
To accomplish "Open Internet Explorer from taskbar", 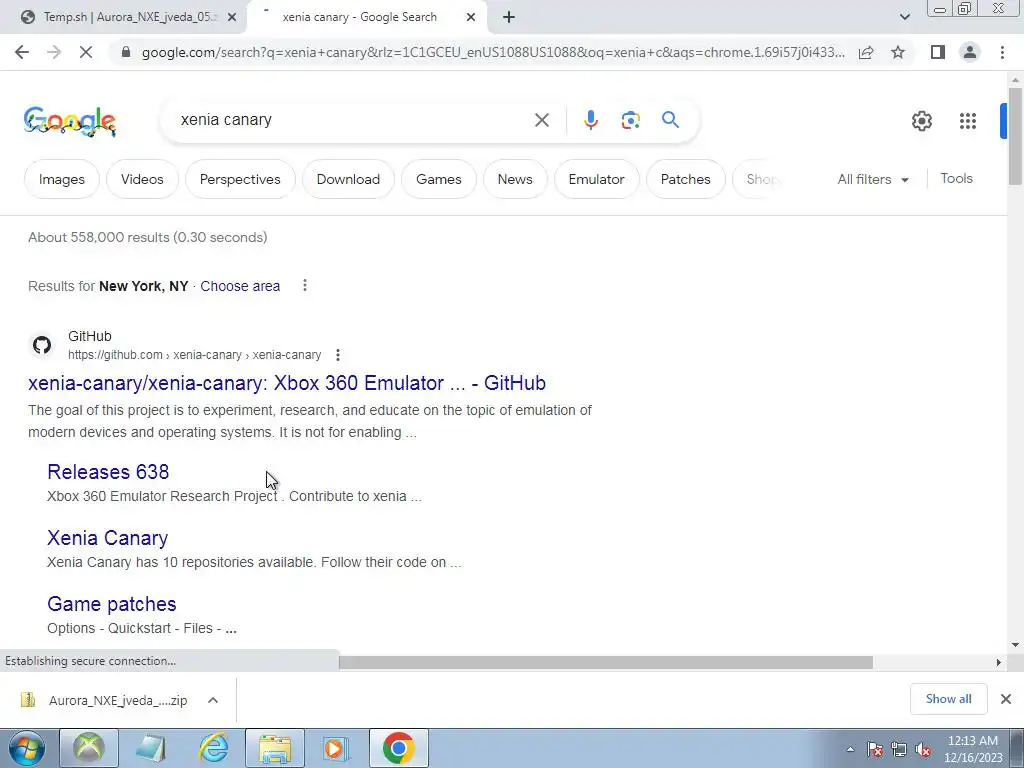I will tap(213, 748).
